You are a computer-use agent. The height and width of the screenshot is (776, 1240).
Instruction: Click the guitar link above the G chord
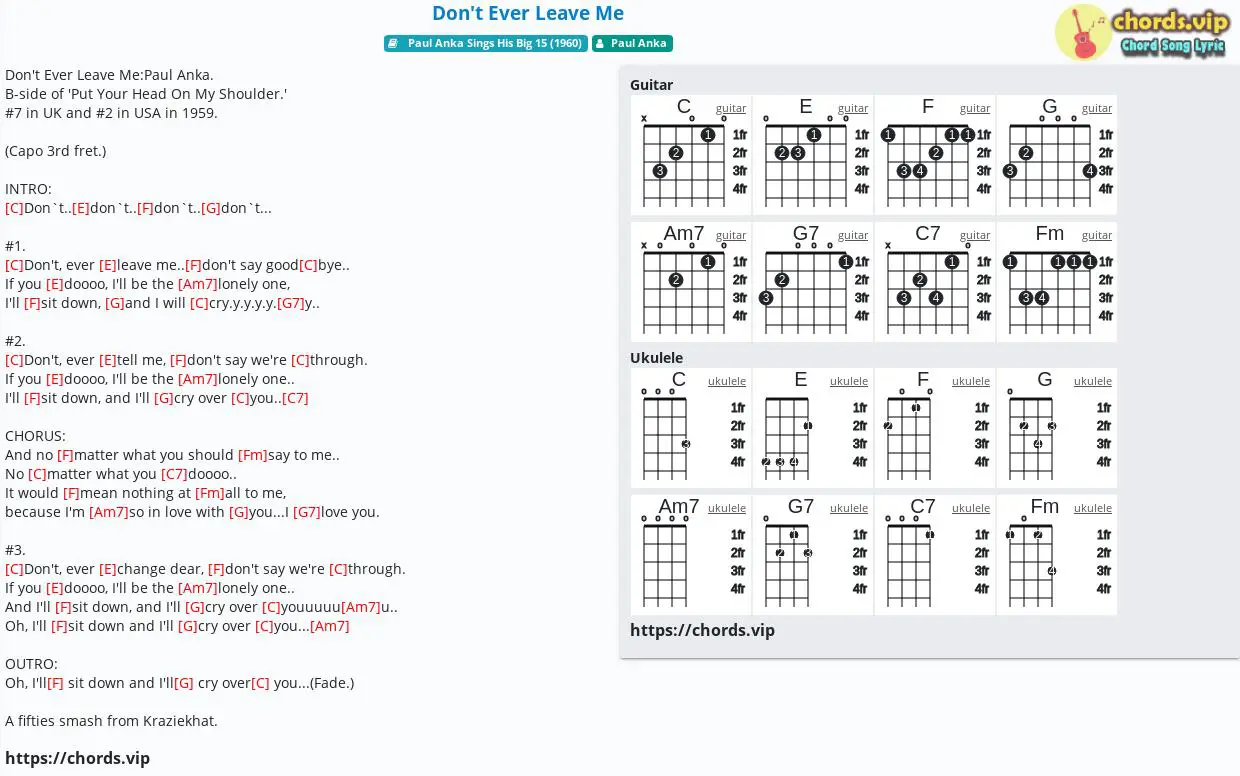click(x=1097, y=108)
